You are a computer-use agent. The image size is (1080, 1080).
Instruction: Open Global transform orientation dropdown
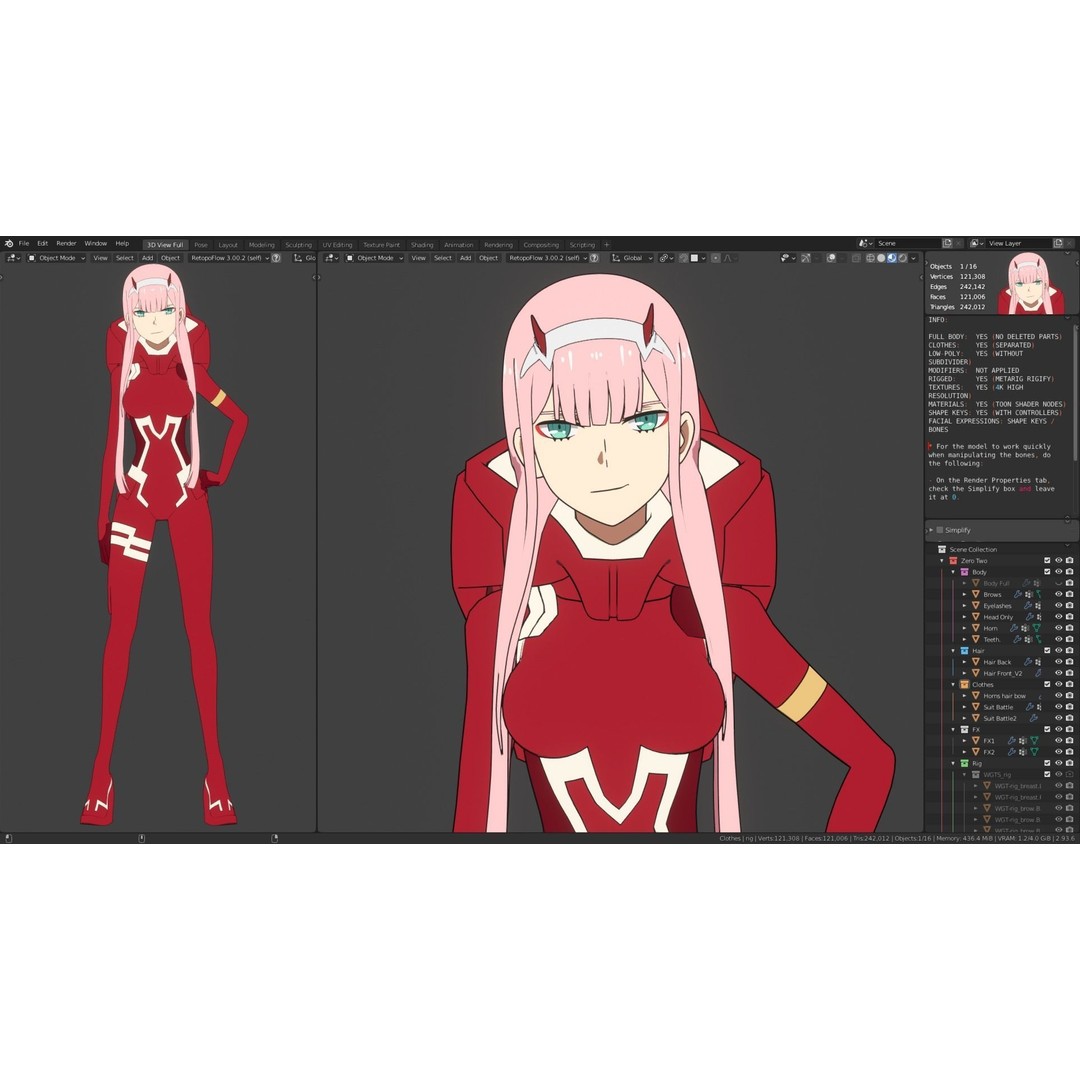(632, 258)
